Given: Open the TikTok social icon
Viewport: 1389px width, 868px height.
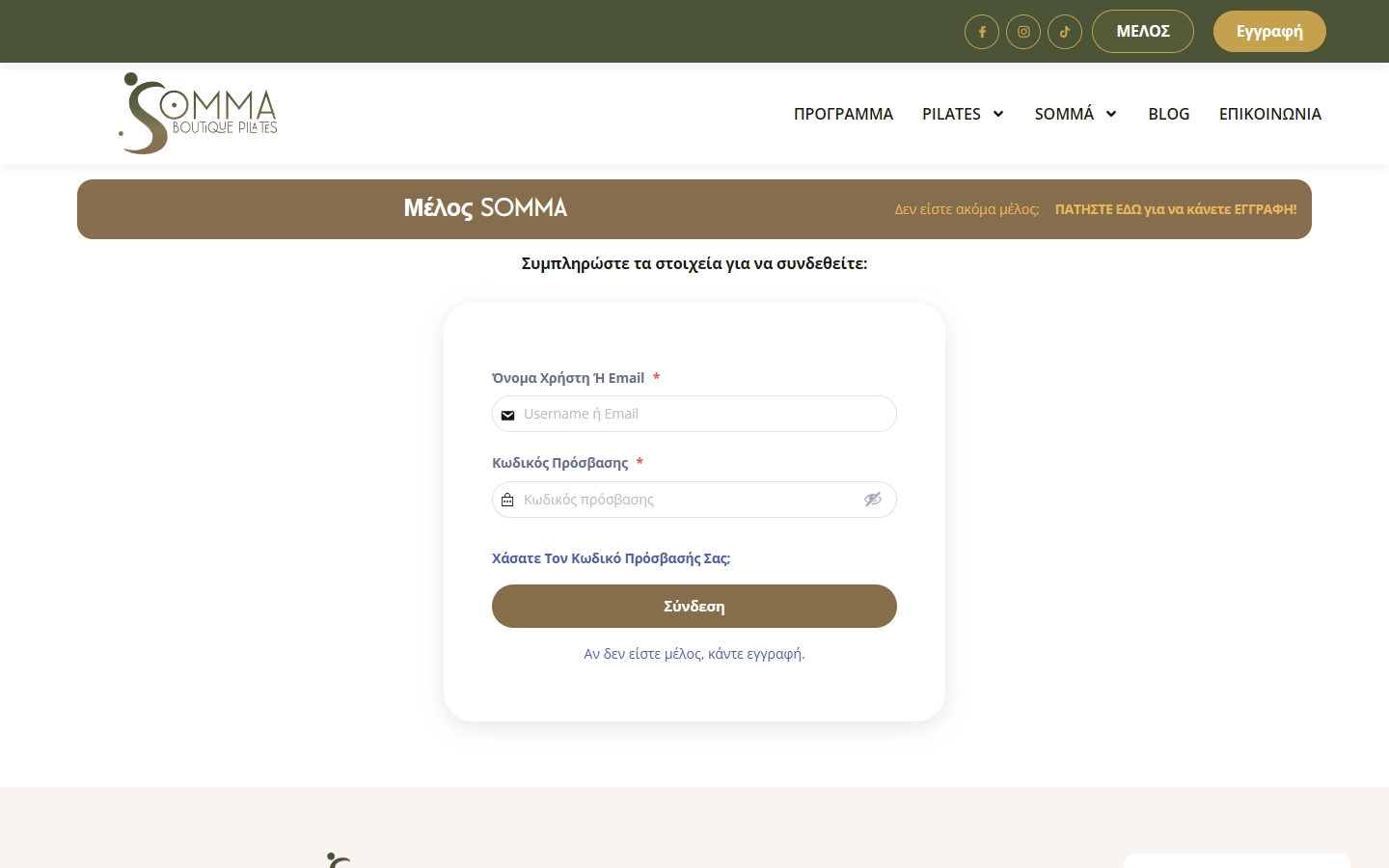Looking at the screenshot, I should click(x=1065, y=32).
